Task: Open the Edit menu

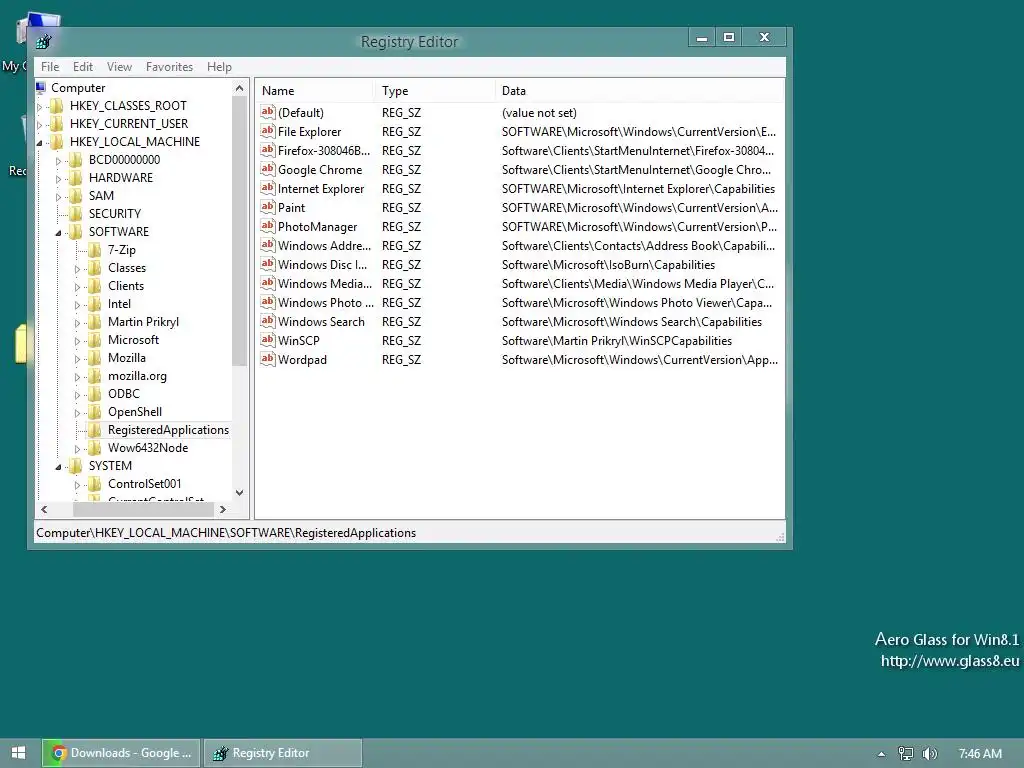Action: click(x=83, y=67)
